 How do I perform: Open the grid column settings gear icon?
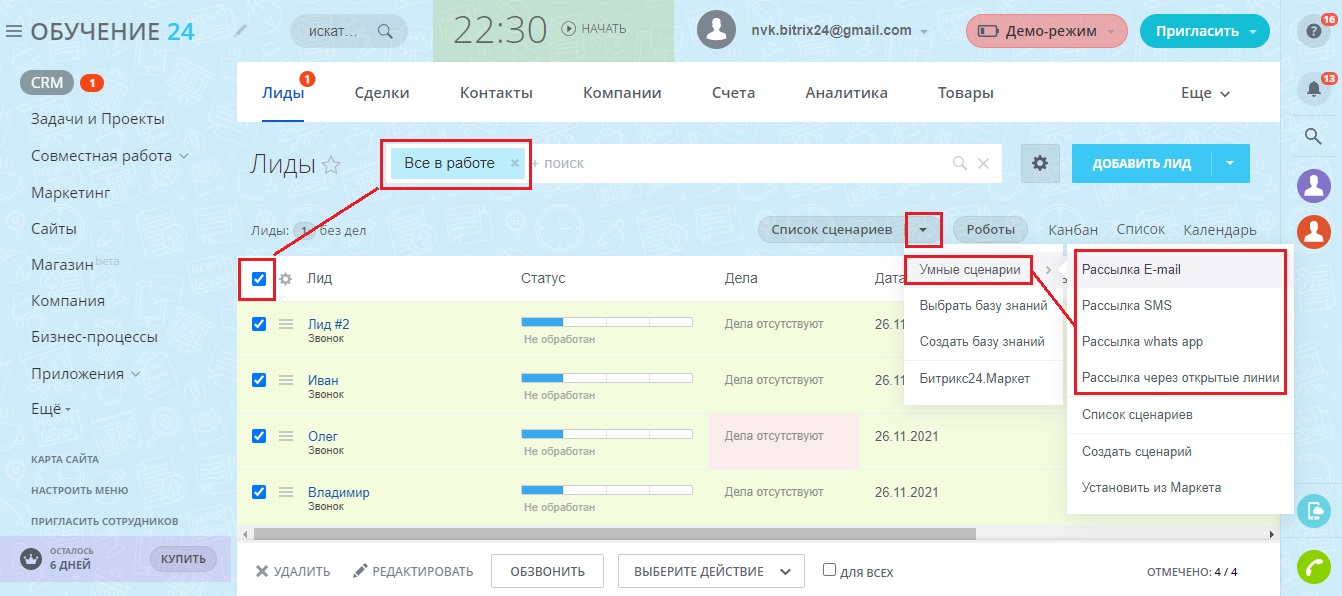pos(285,279)
